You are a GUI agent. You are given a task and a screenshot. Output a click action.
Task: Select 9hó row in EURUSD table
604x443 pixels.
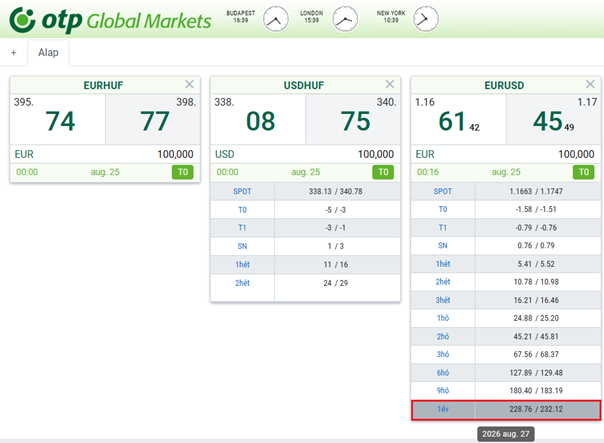point(506,390)
